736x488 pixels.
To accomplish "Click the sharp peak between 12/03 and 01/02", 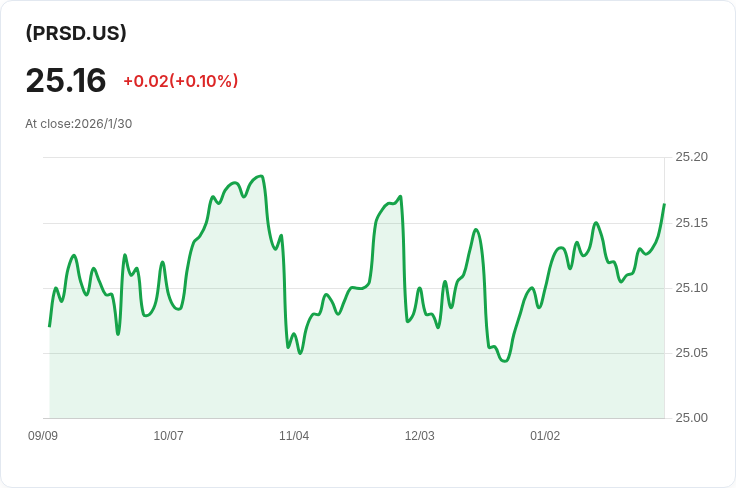I will coord(476,230).
